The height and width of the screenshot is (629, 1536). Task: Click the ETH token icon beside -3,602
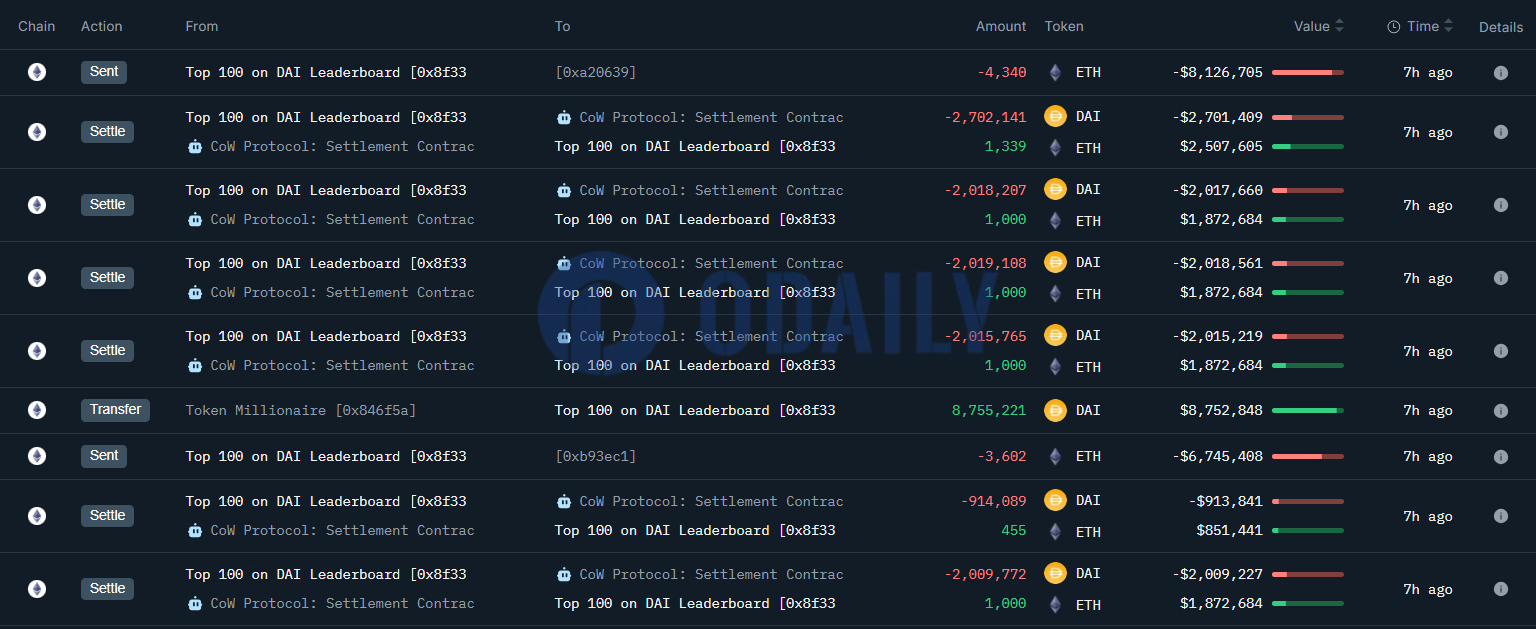pos(1055,456)
